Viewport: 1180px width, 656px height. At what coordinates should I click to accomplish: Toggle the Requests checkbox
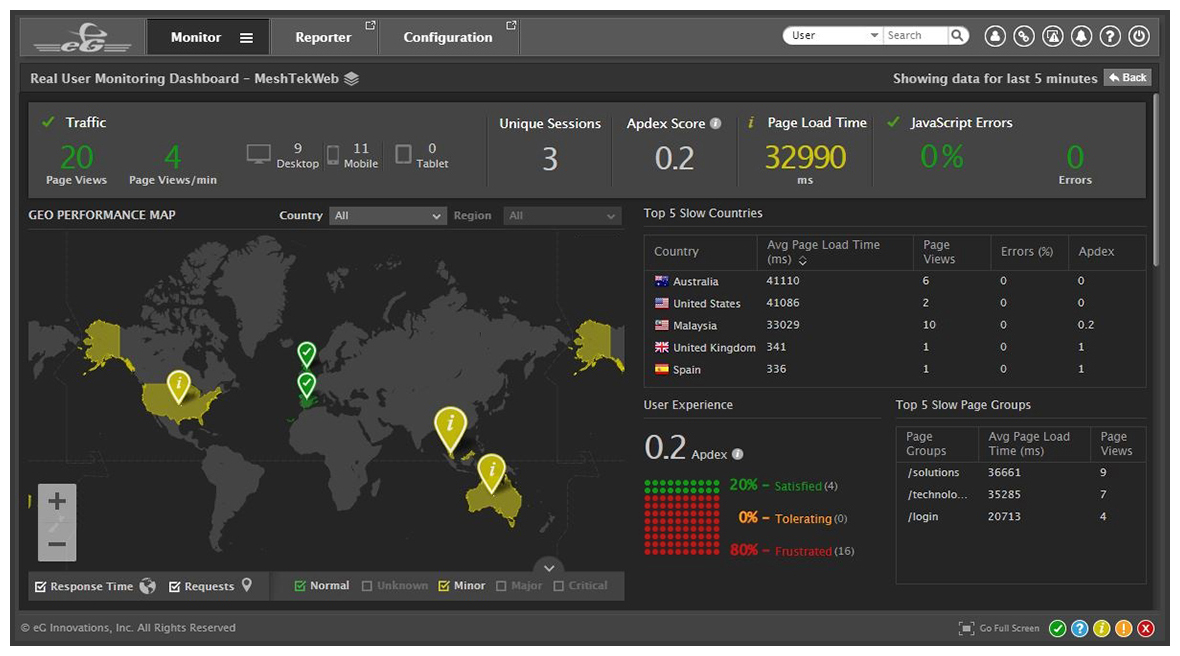point(175,587)
